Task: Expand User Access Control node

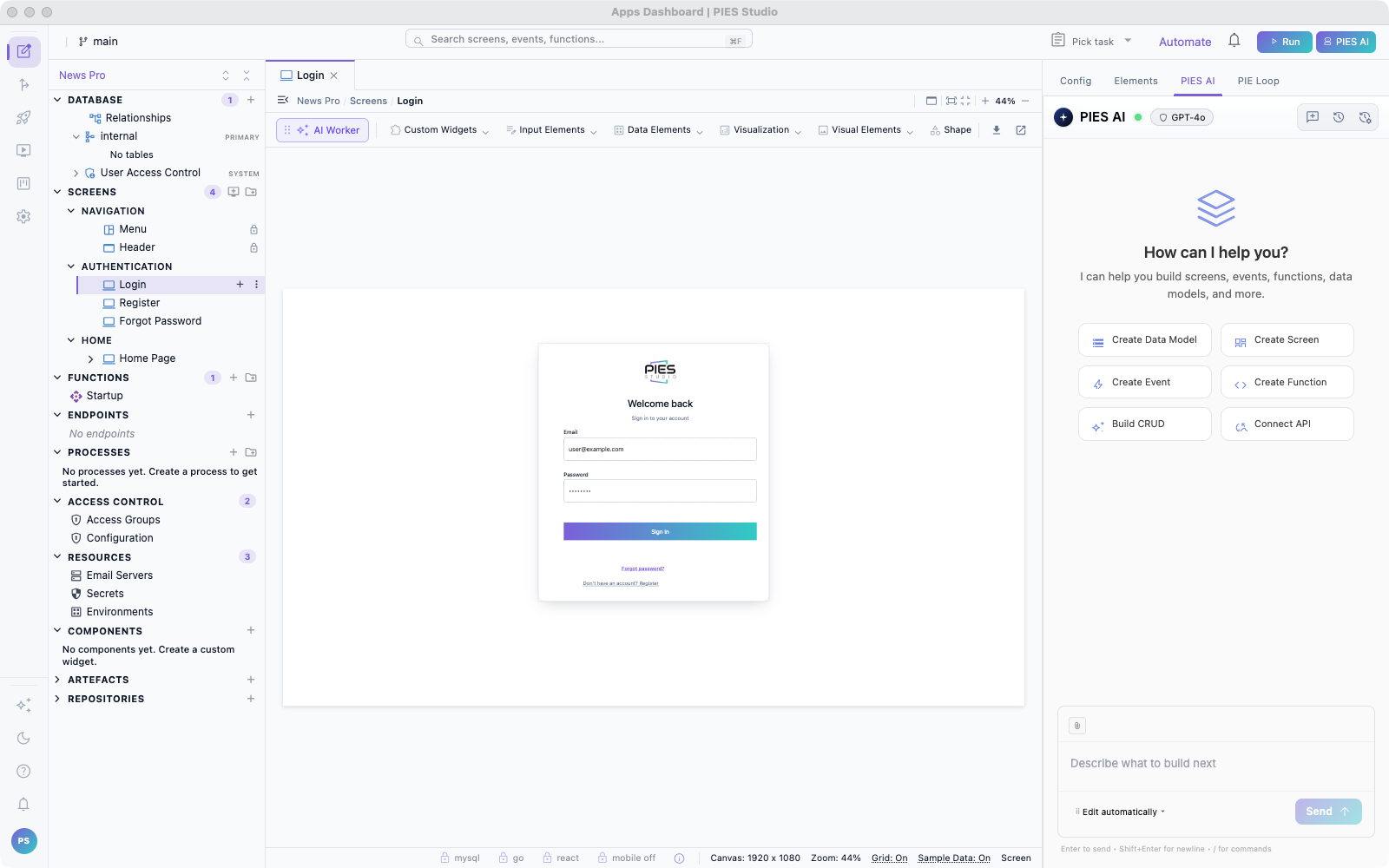Action: pos(76,173)
